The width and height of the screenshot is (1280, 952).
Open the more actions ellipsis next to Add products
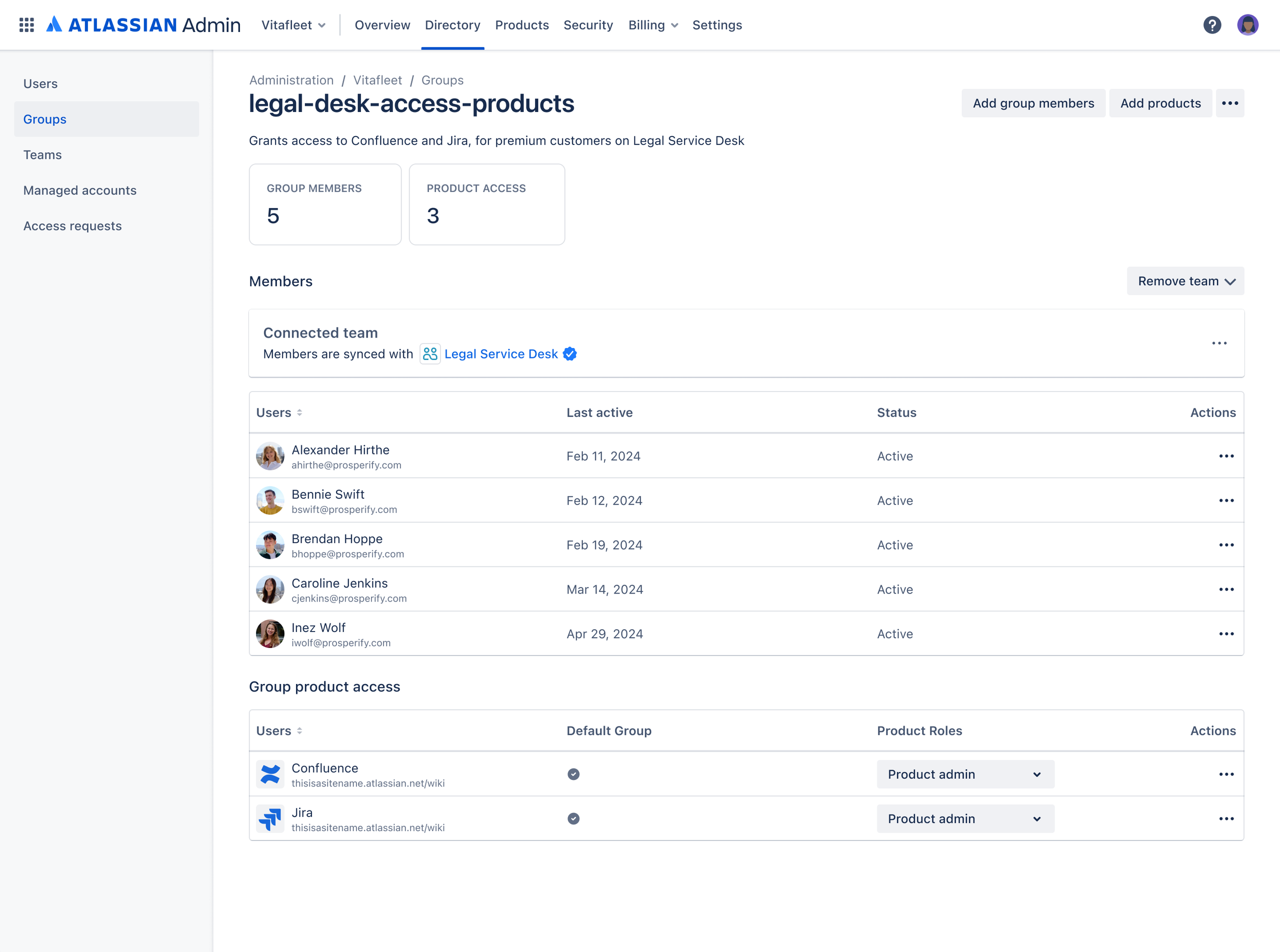pos(1230,103)
